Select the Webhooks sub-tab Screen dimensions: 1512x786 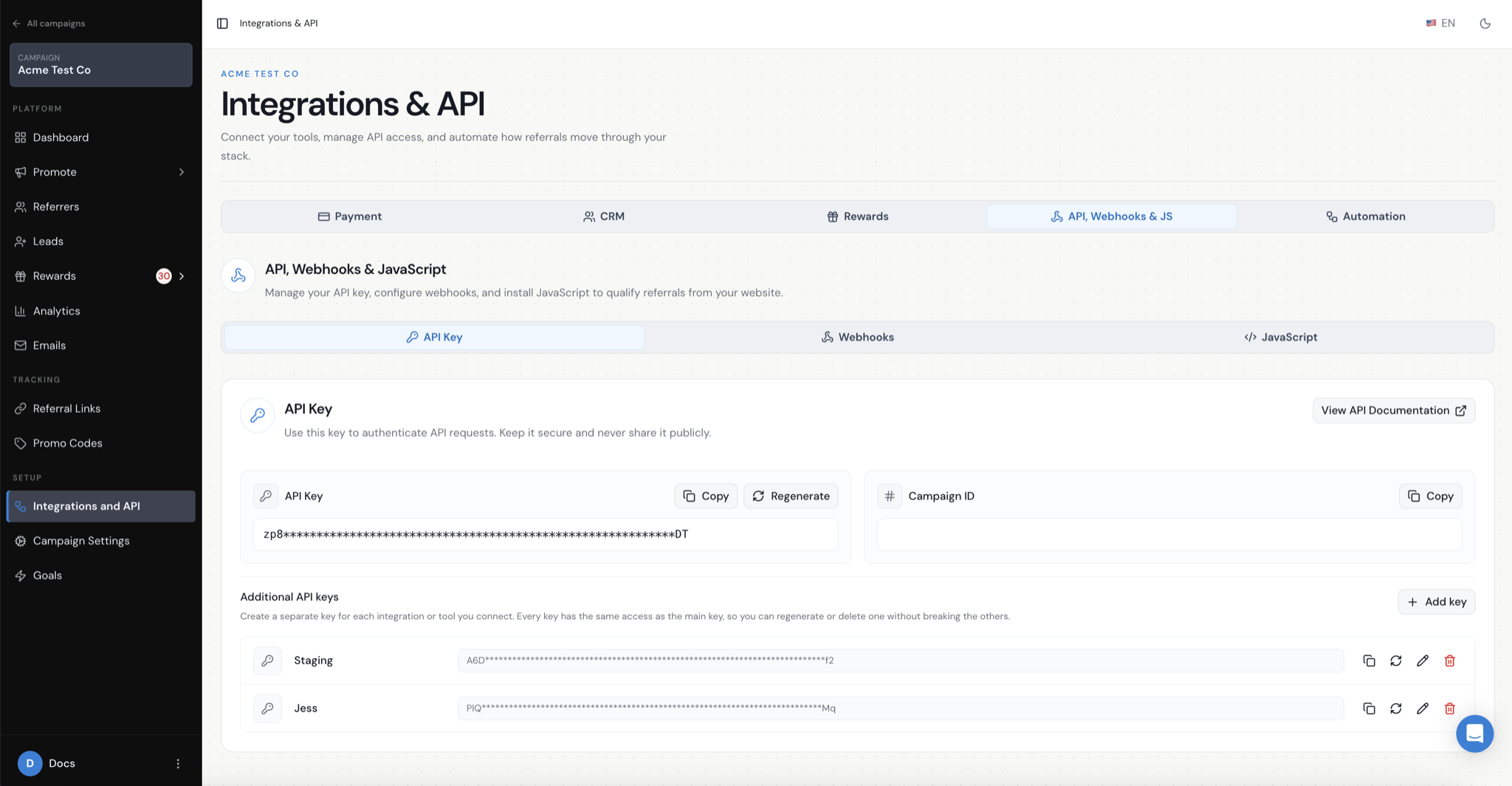[858, 337]
